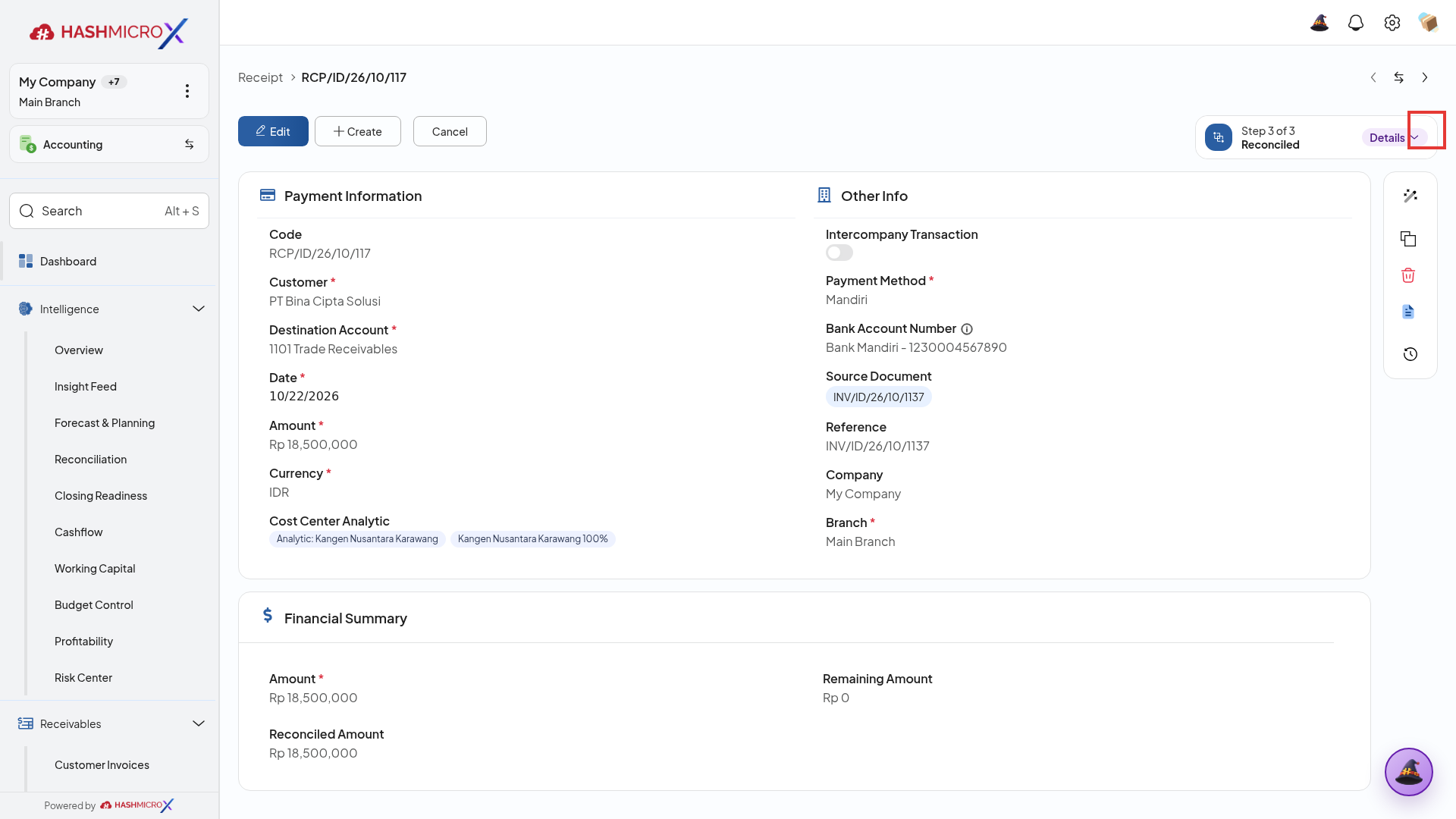The height and width of the screenshot is (819, 1456).
Task: Click the Receipt breadcrumb link
Action: click(x=260, y=77)
